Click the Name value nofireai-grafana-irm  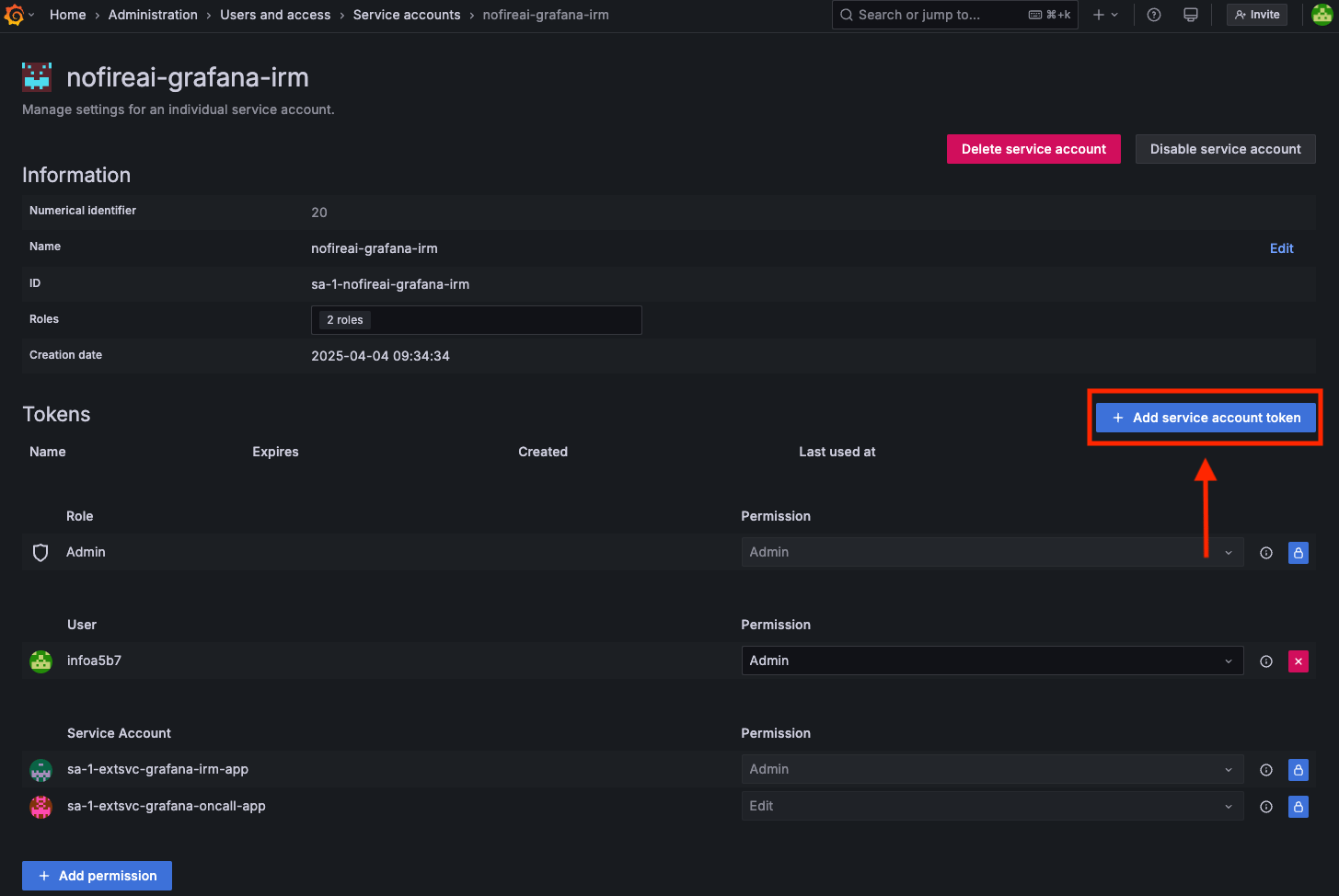coord(375,248)
